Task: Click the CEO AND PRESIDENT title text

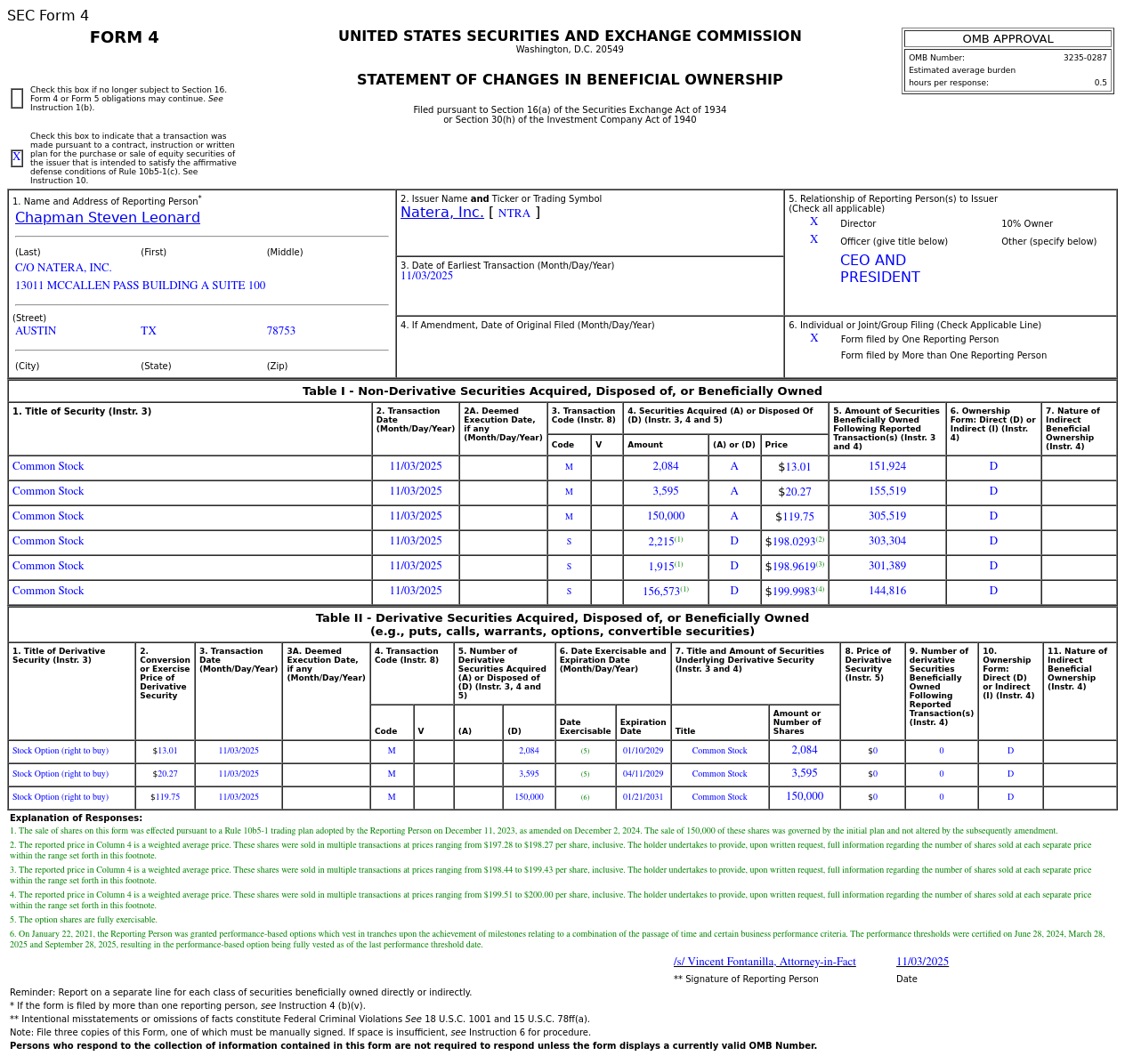Action: pyautogui.click(x=879, y=269)
